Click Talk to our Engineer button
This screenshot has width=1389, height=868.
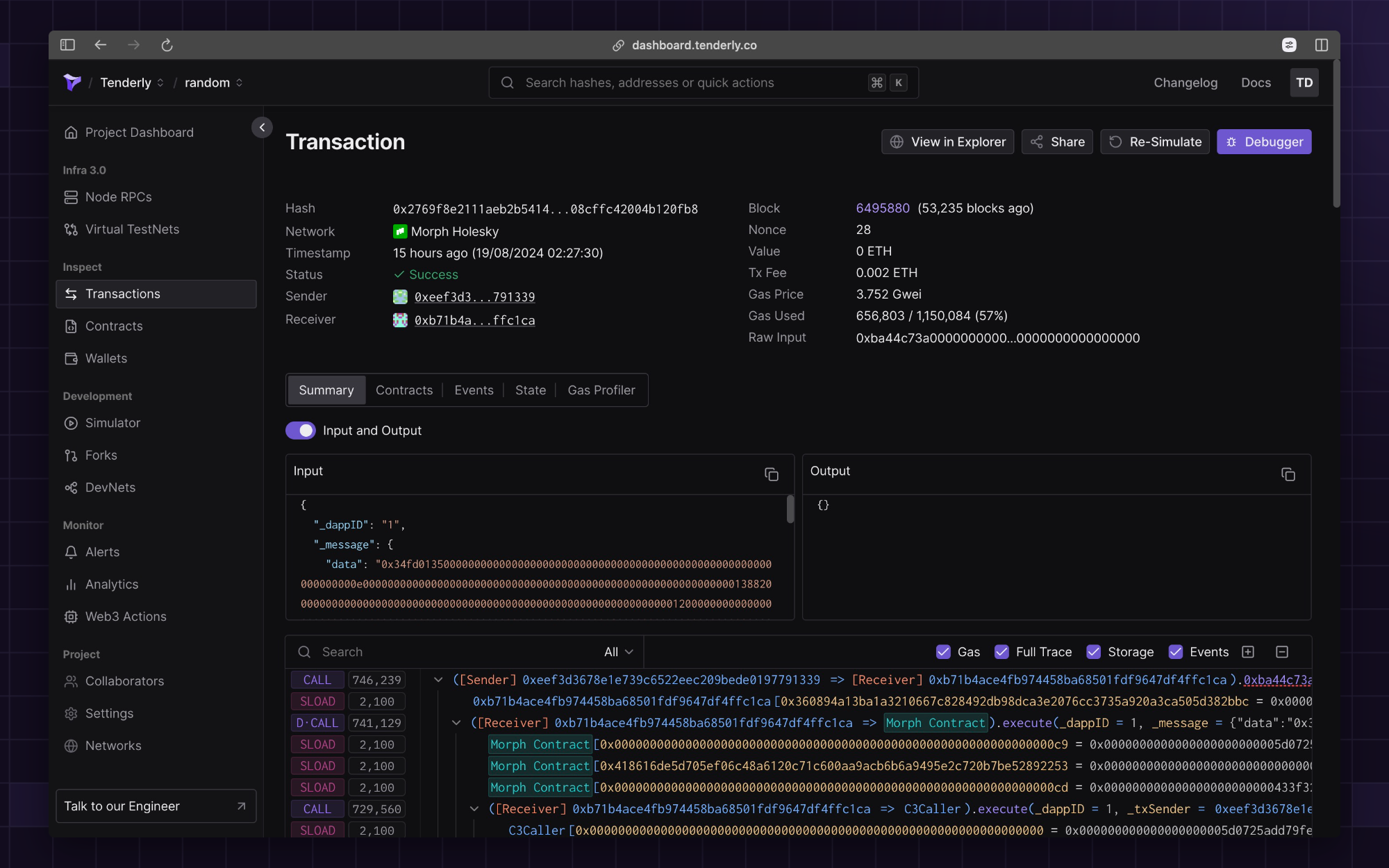point(156,806)
